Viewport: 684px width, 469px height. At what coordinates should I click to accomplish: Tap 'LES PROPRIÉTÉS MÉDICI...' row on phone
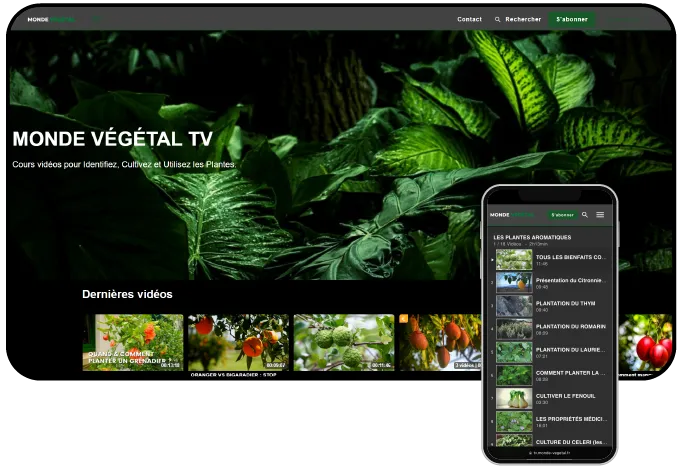pos(551,421)
